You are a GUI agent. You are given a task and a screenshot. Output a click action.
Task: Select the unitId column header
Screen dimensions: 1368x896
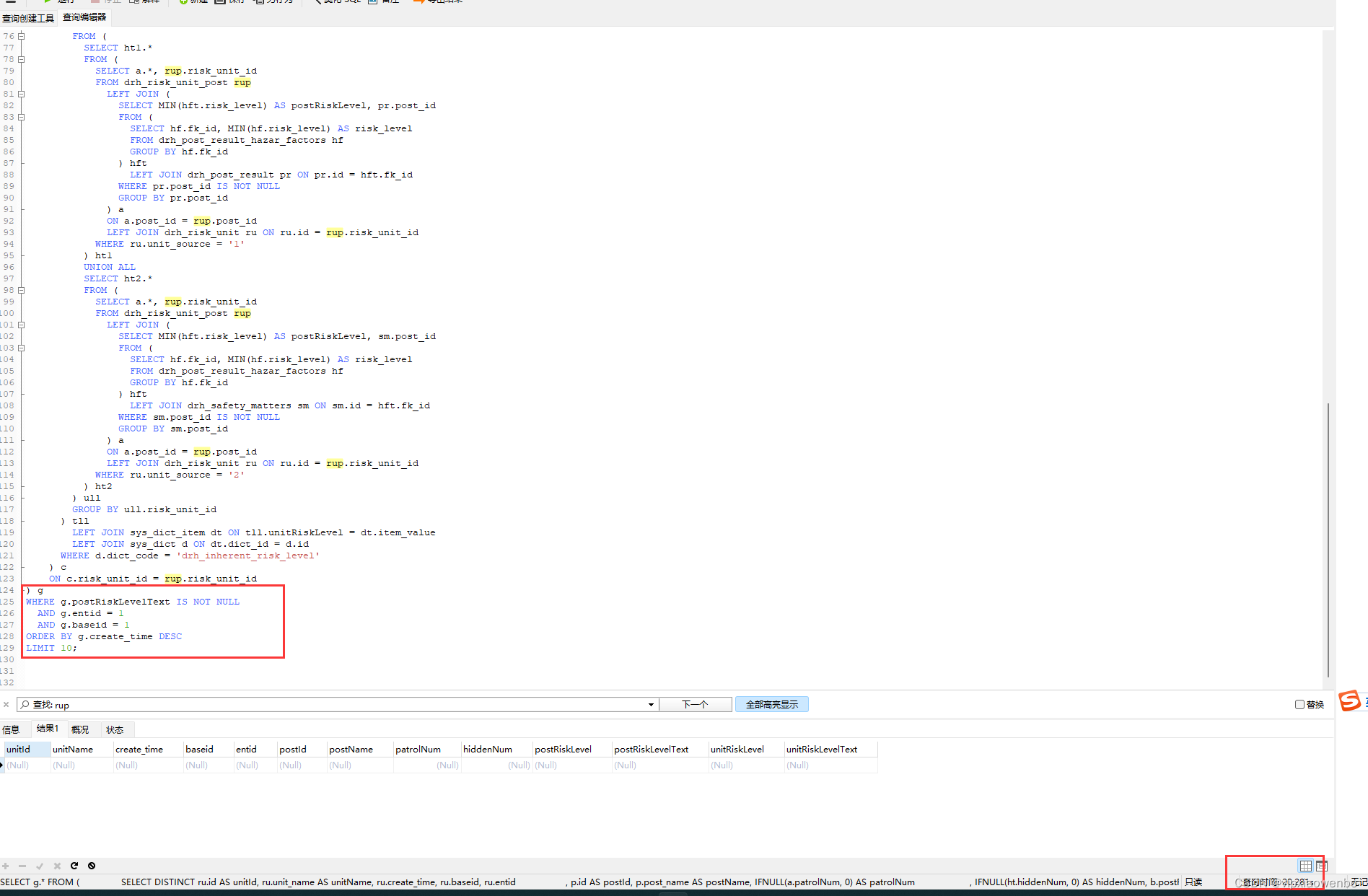[27, 750]
